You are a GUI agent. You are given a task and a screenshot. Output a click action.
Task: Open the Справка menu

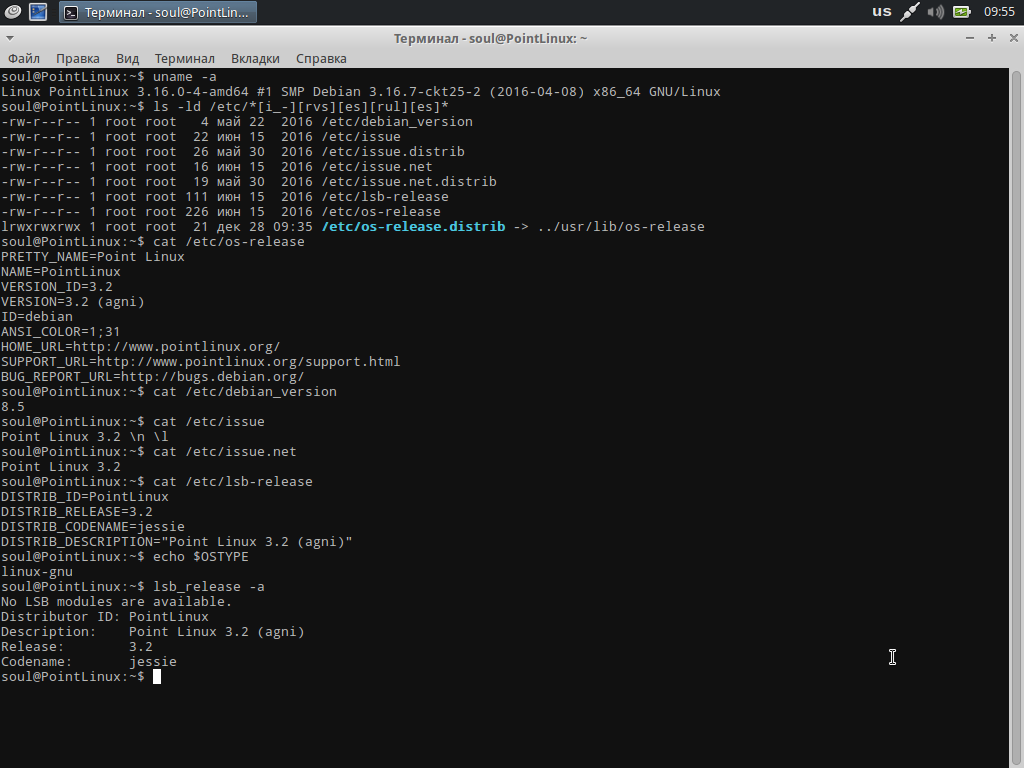coord(321,58)
